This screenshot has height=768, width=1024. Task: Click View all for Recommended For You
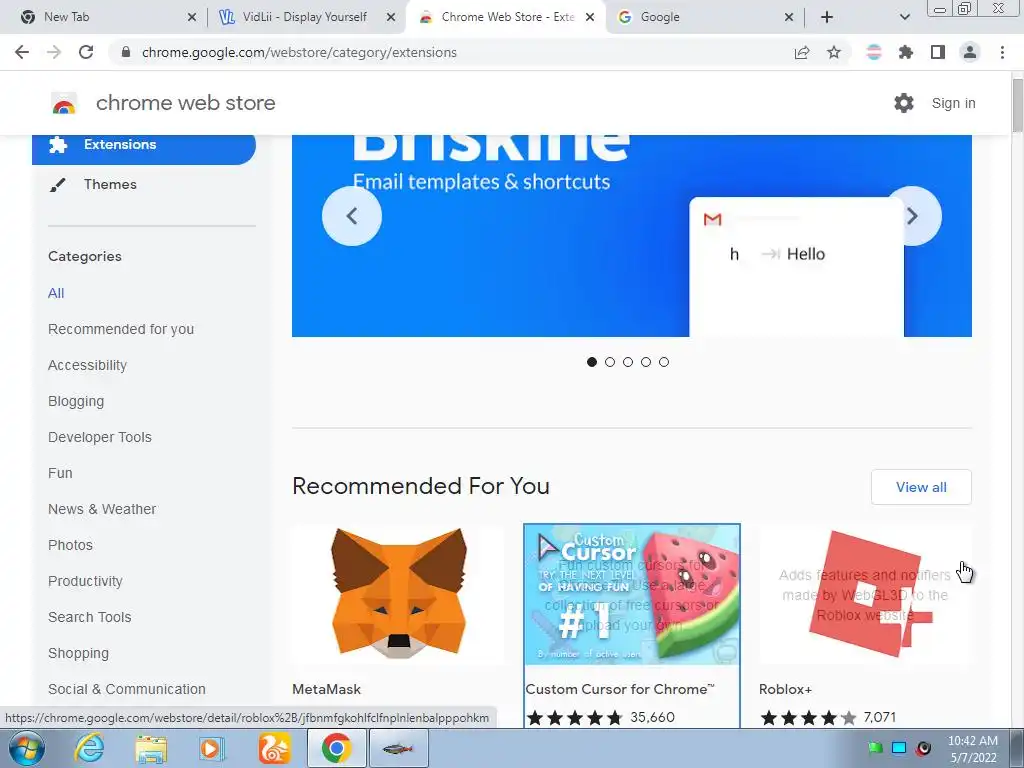[921, 487]
